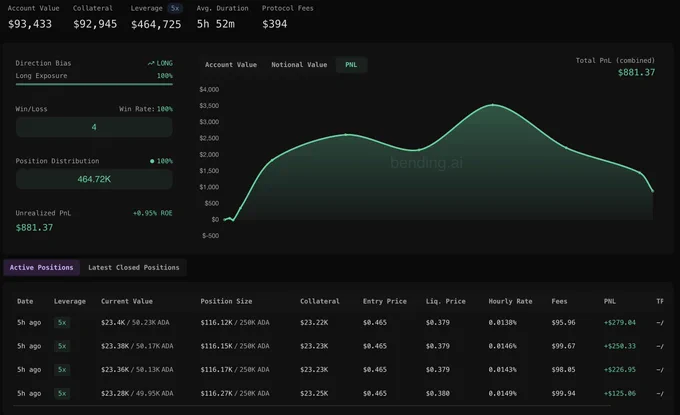Click the +$279.04 PNL value
The height and width of the screenshot is (415, 680).
[x=620, y=323]
